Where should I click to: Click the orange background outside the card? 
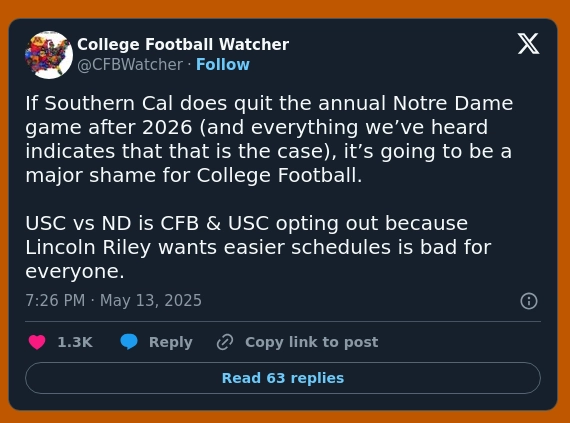(x=285, y=8)
